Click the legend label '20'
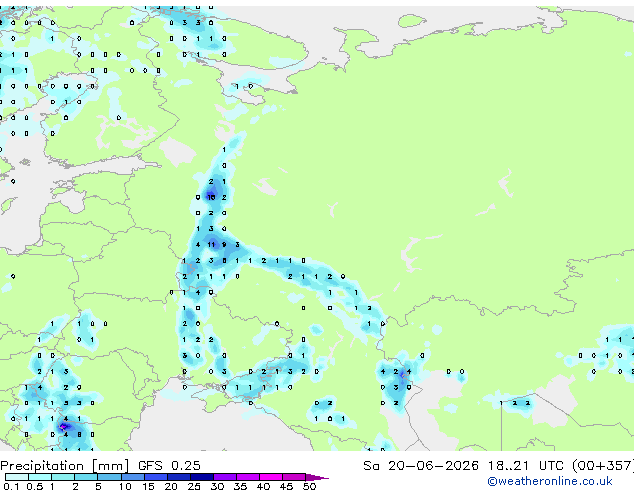 point(171,486)
